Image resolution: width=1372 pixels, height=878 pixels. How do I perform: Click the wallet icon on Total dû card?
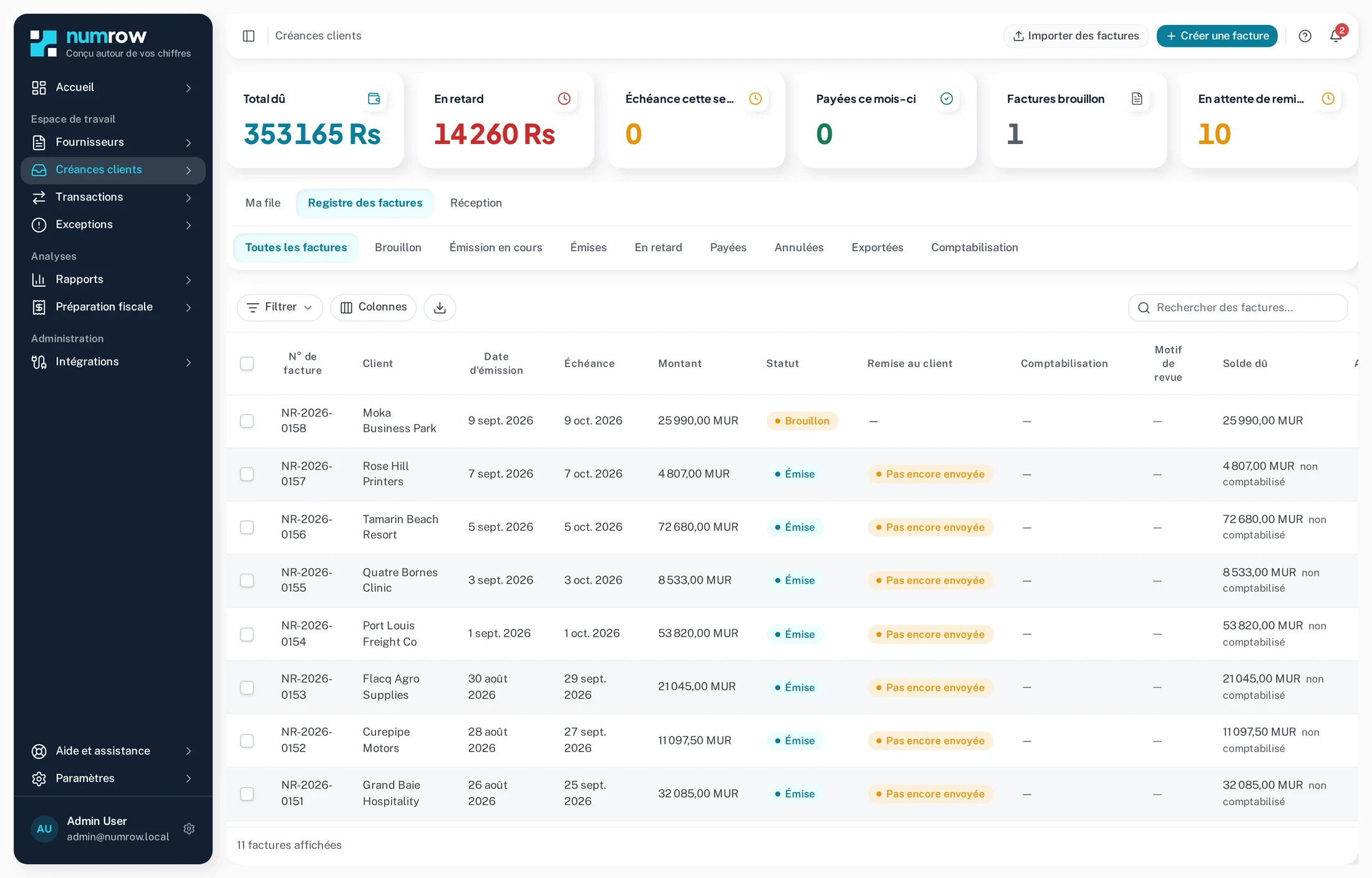[374, 99]
